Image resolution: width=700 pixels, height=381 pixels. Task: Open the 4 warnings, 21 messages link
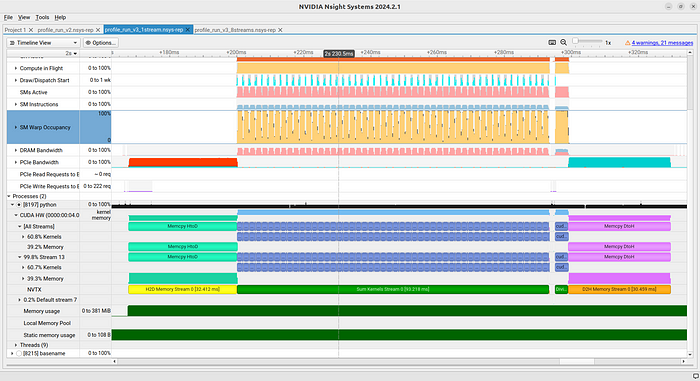tap(662, 43)
